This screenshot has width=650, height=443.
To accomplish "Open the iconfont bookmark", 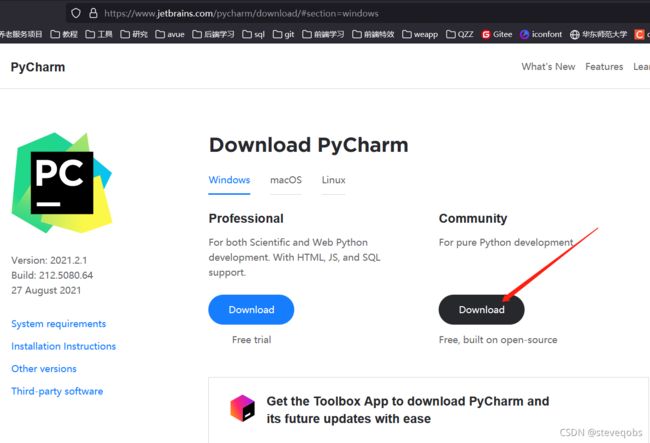I will click(541, 34).
